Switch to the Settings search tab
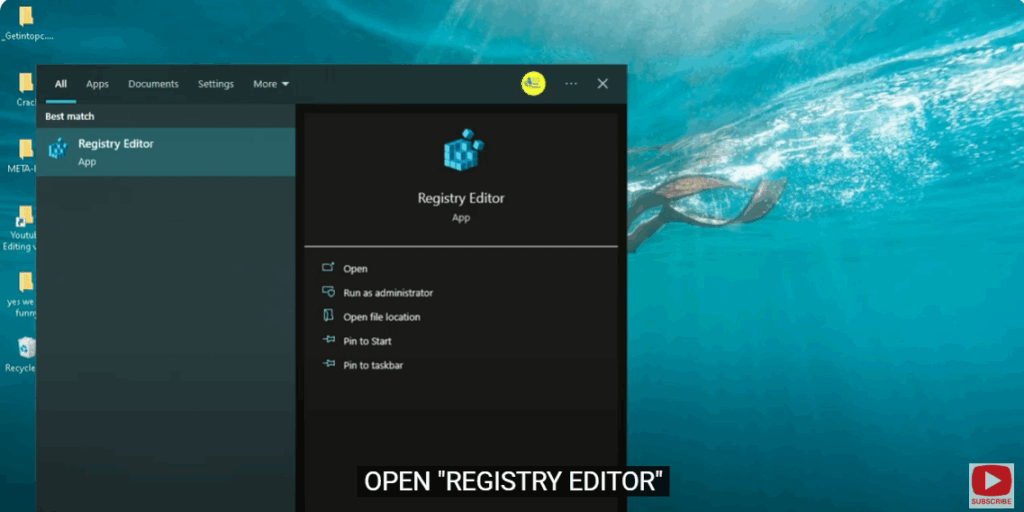Screen dimensions: 1024x512 (216, 84)
